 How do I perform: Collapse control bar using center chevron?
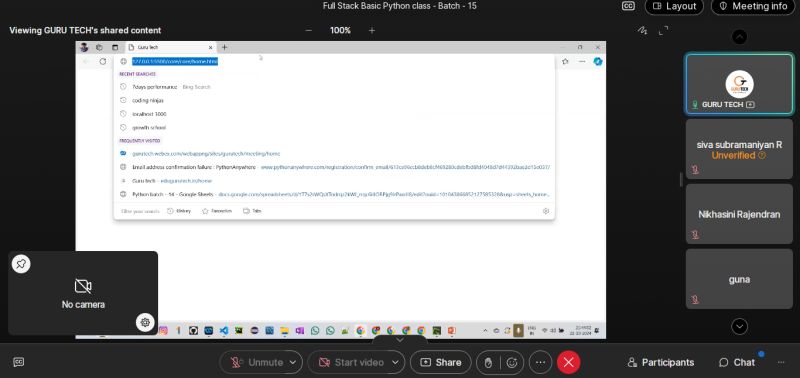click(x=400, y=339)
